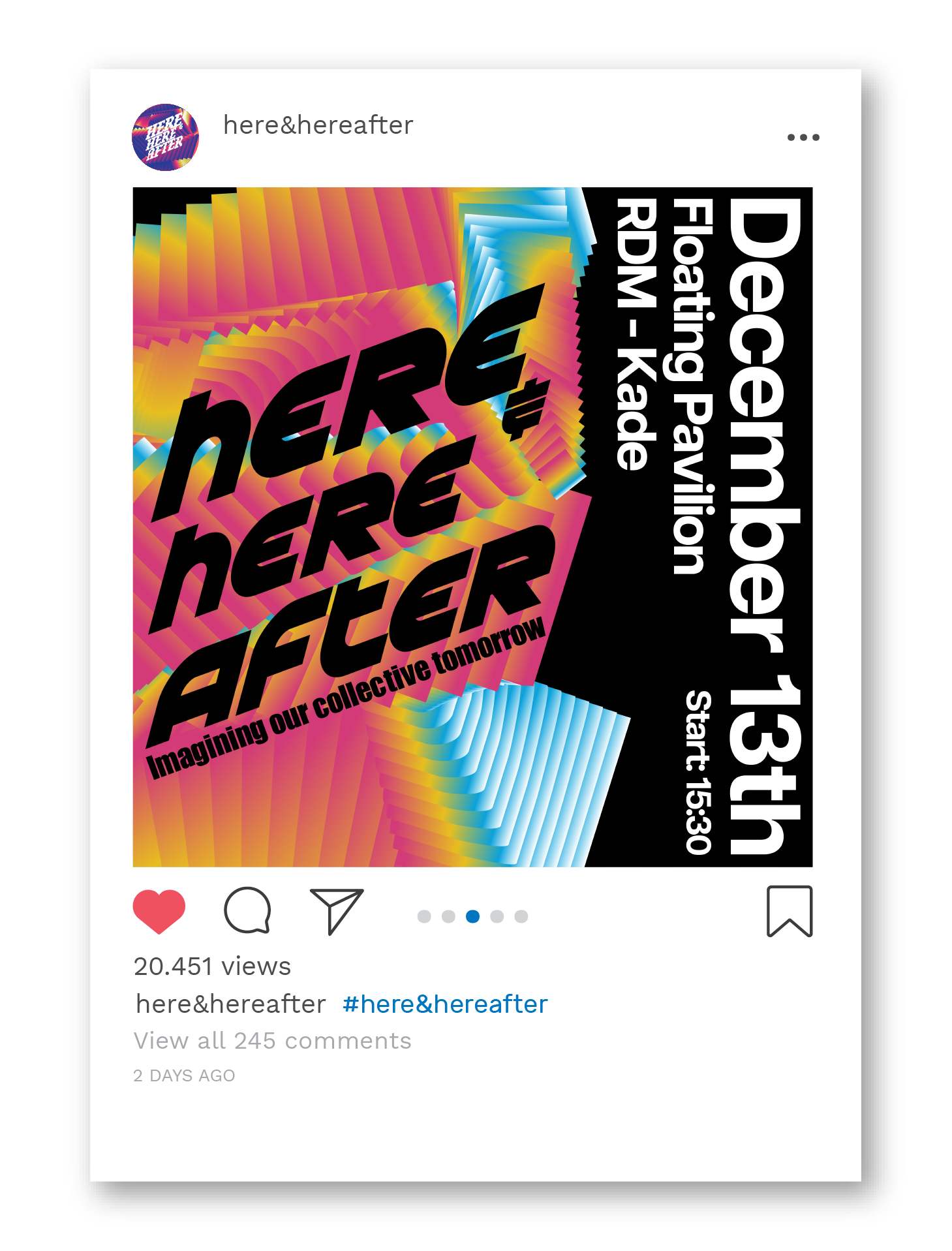The height and width of the screenshot is (1251, 952).
Task: Click the 20.451 views count
Action: click(x=212, y=966)
